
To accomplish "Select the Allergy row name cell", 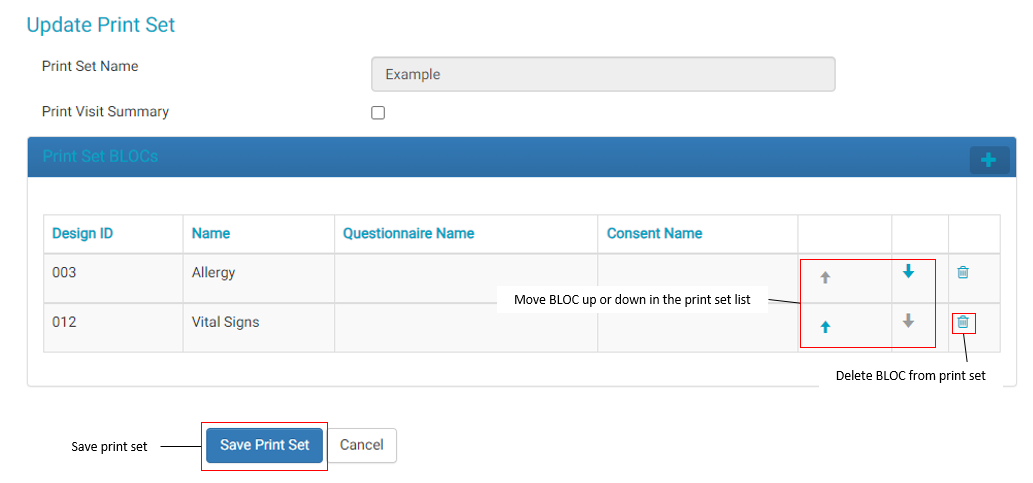I will click(x=214, y=272).
